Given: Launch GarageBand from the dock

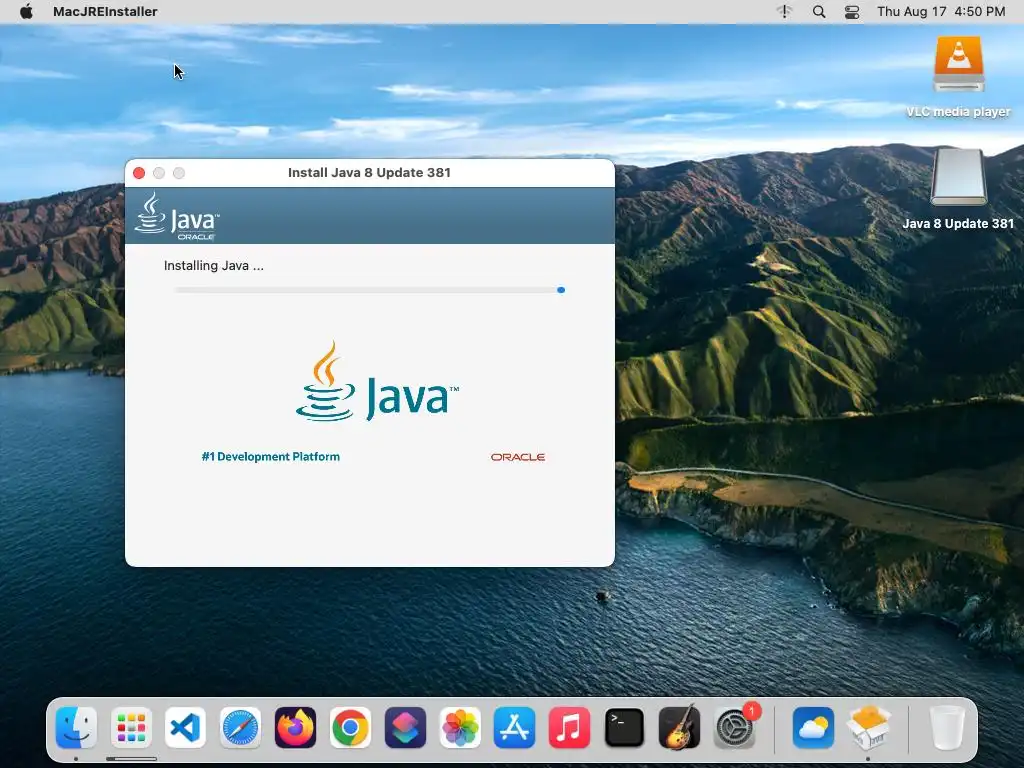Looking at the screenshot, I should 679,728.
